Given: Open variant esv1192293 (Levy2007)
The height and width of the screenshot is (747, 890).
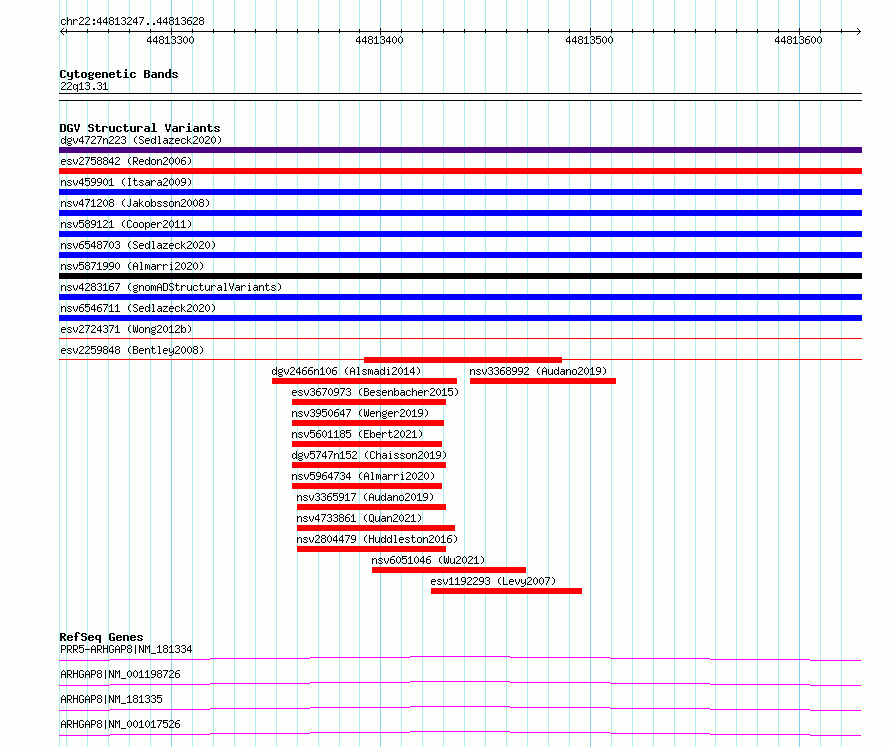Looking at the screenshot, I should 493,581.
